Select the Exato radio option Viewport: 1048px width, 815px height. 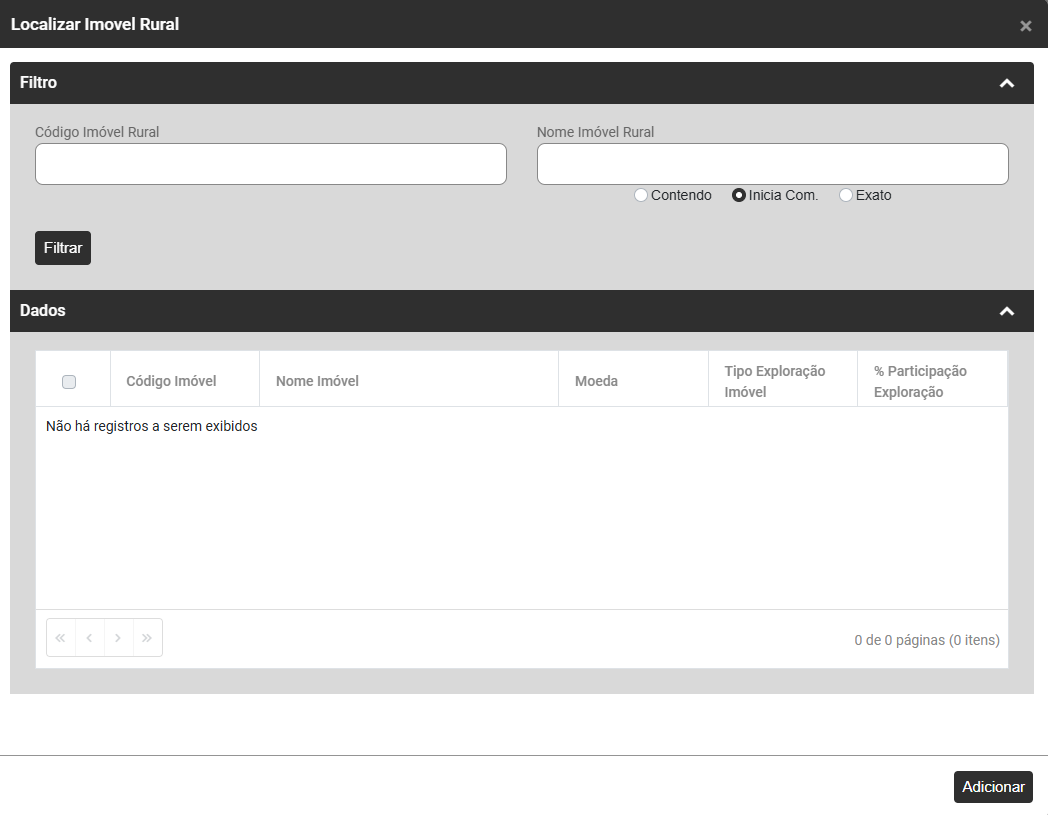click(846, 196)
